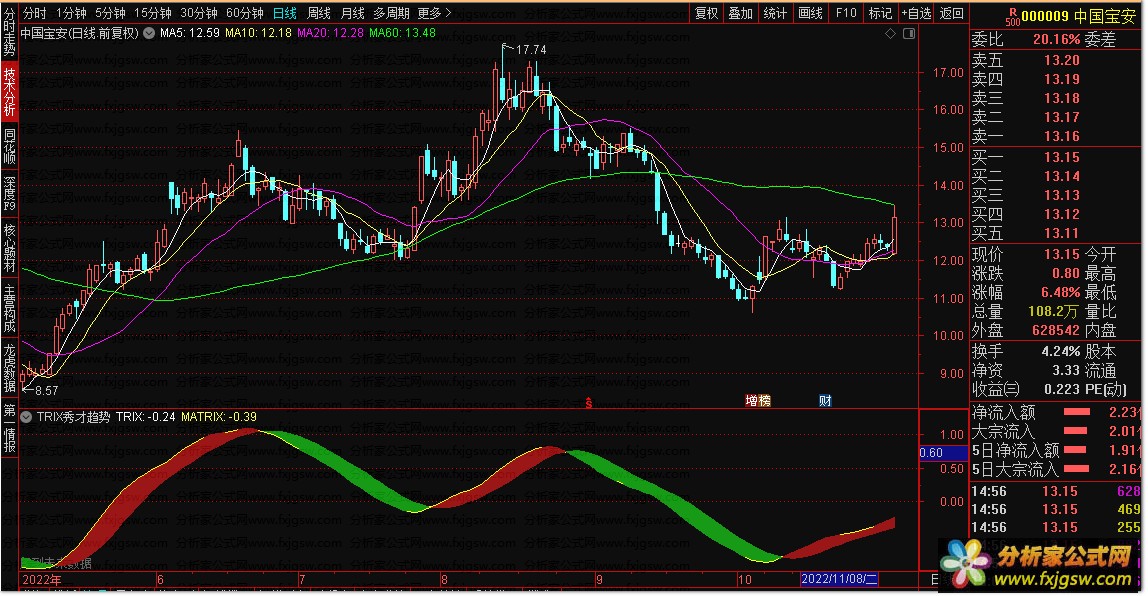Screen dimensions: 1148x596
Task: Click the 财 financial marker on chart
Action: point(825,401)
